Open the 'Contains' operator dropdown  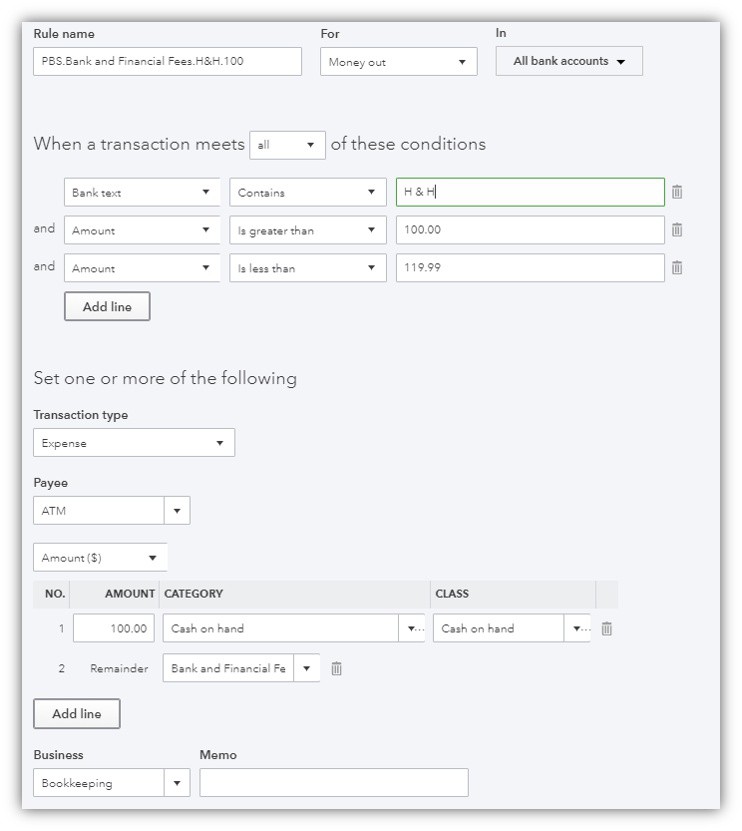pyautogui.click(x=307, y=192)
